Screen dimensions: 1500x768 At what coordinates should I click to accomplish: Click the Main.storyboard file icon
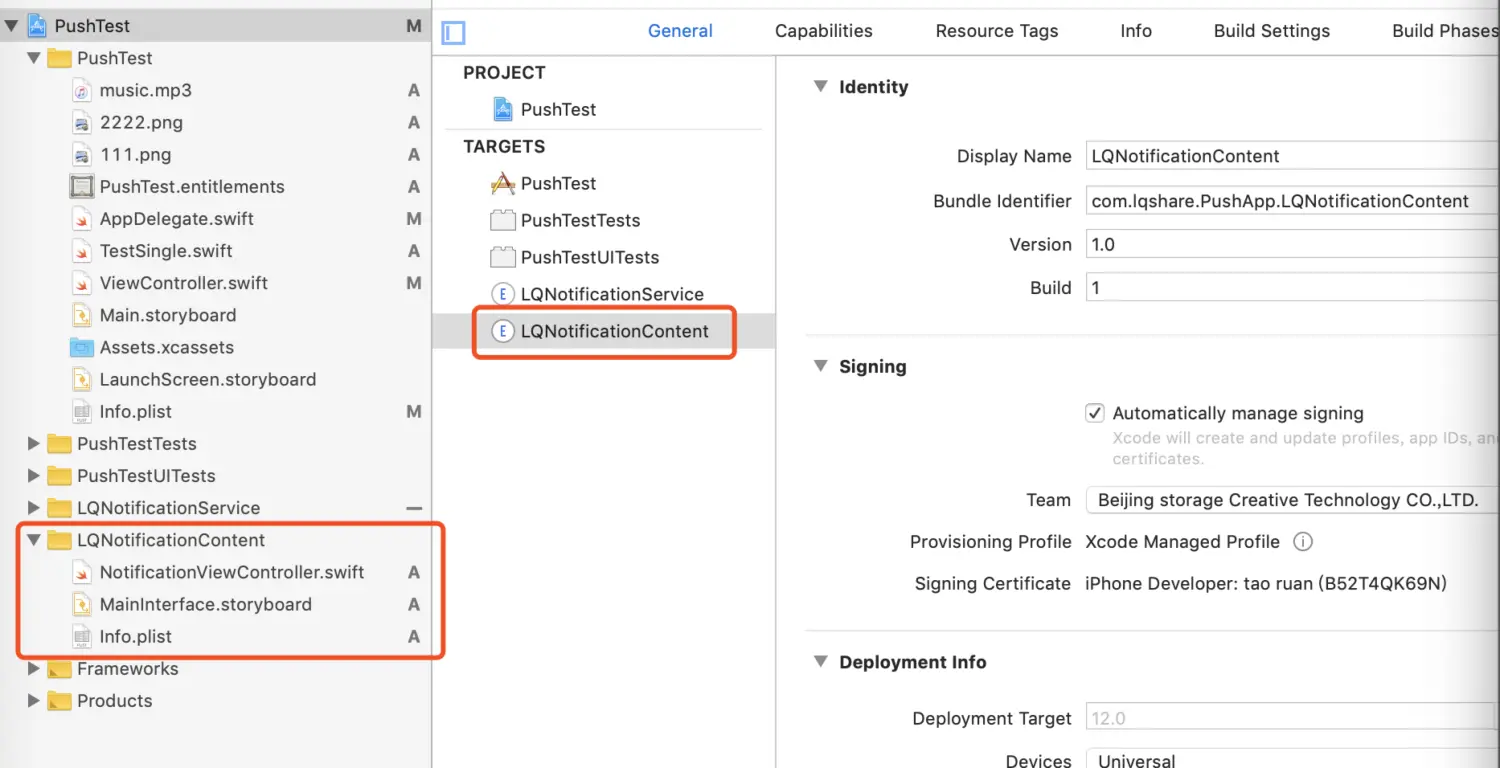tap(82, 315)
